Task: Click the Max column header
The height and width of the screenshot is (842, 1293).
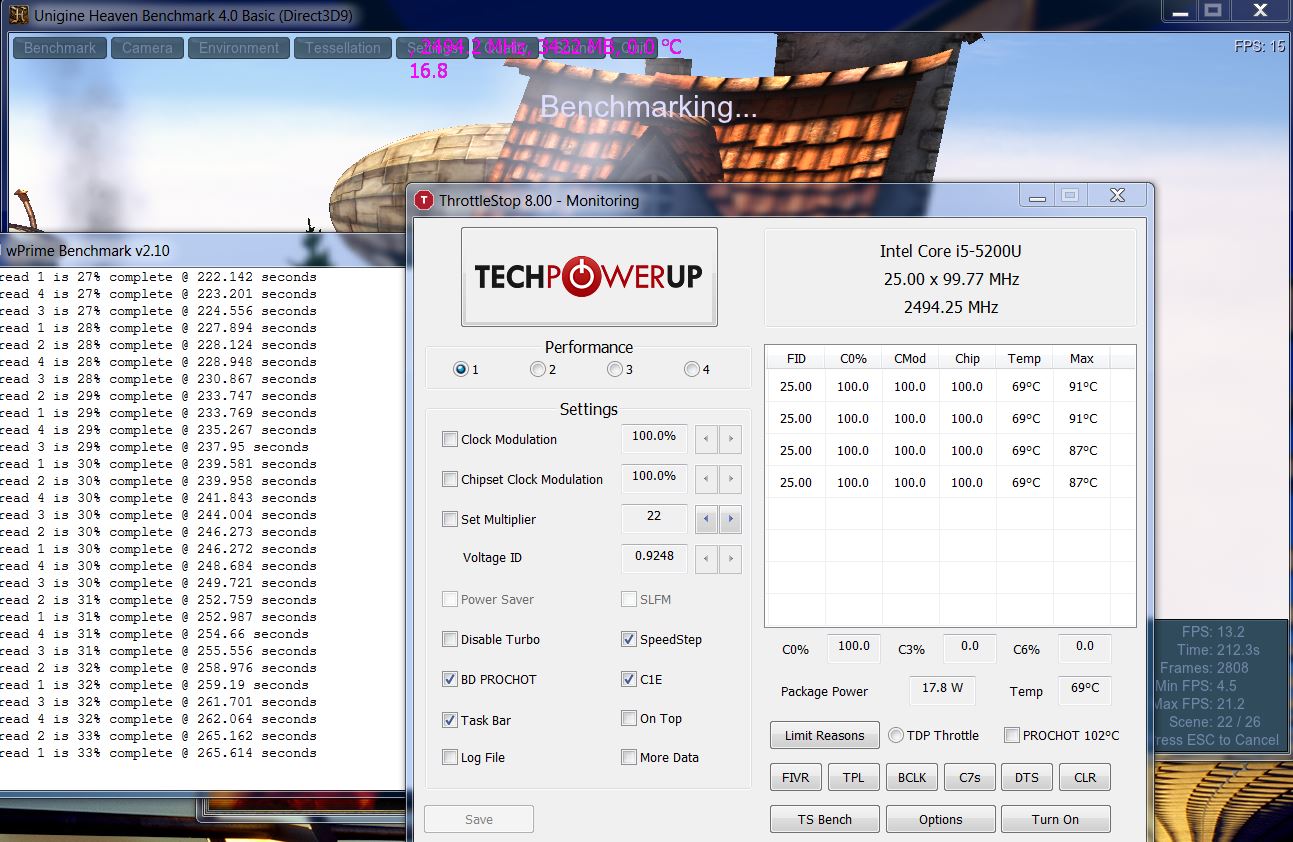Action: pos(1082,358)
